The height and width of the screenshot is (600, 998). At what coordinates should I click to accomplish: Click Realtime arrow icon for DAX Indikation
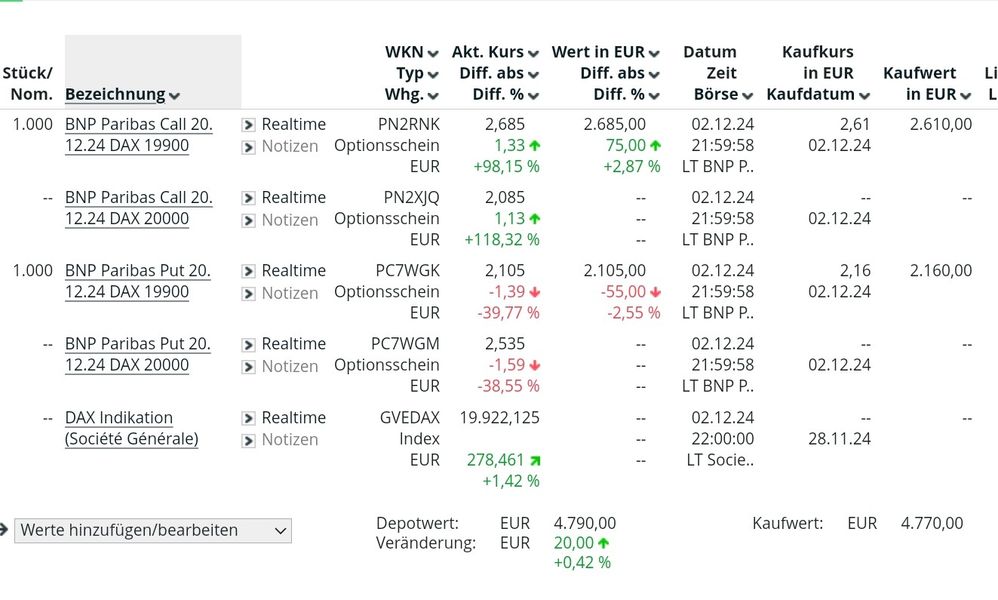249,418
